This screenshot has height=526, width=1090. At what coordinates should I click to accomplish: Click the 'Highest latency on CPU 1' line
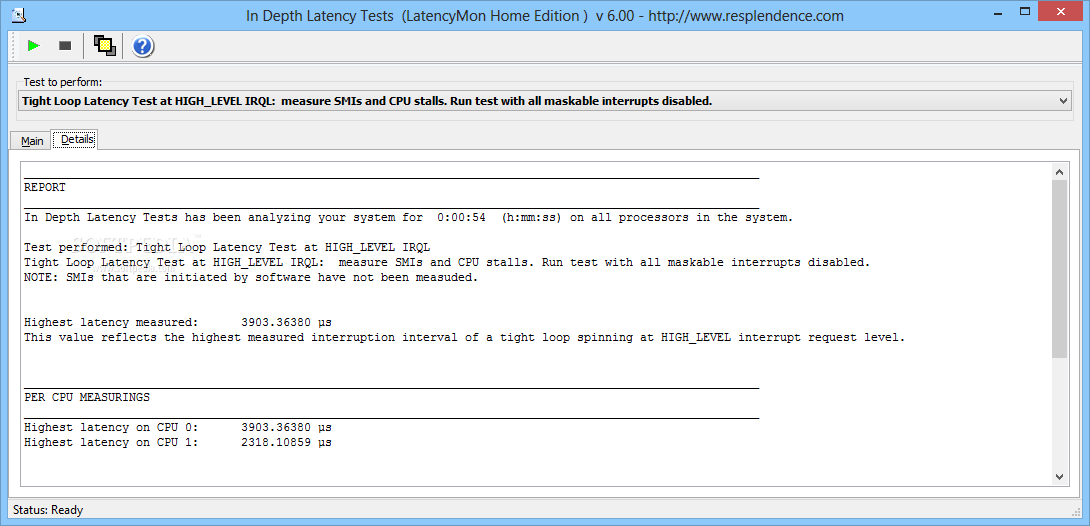point(178,443)
